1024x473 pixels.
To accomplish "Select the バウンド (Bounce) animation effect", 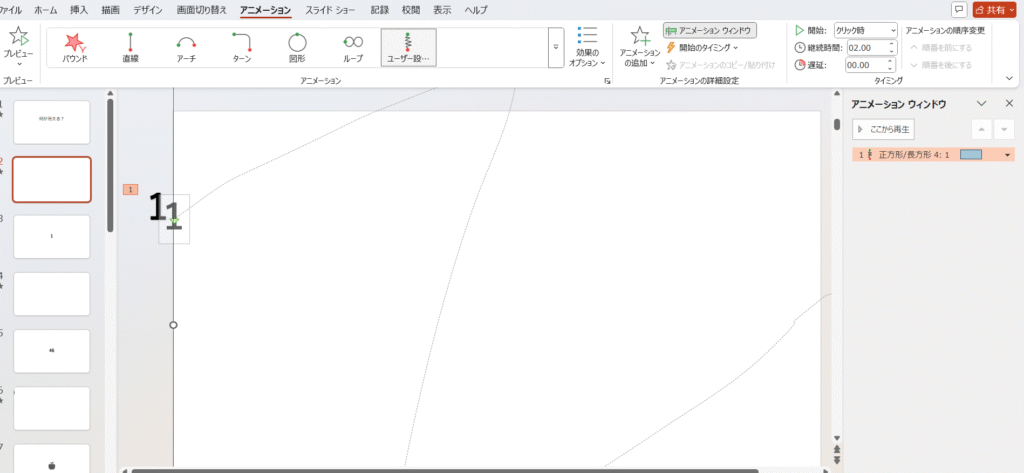I will click(74, 47).
